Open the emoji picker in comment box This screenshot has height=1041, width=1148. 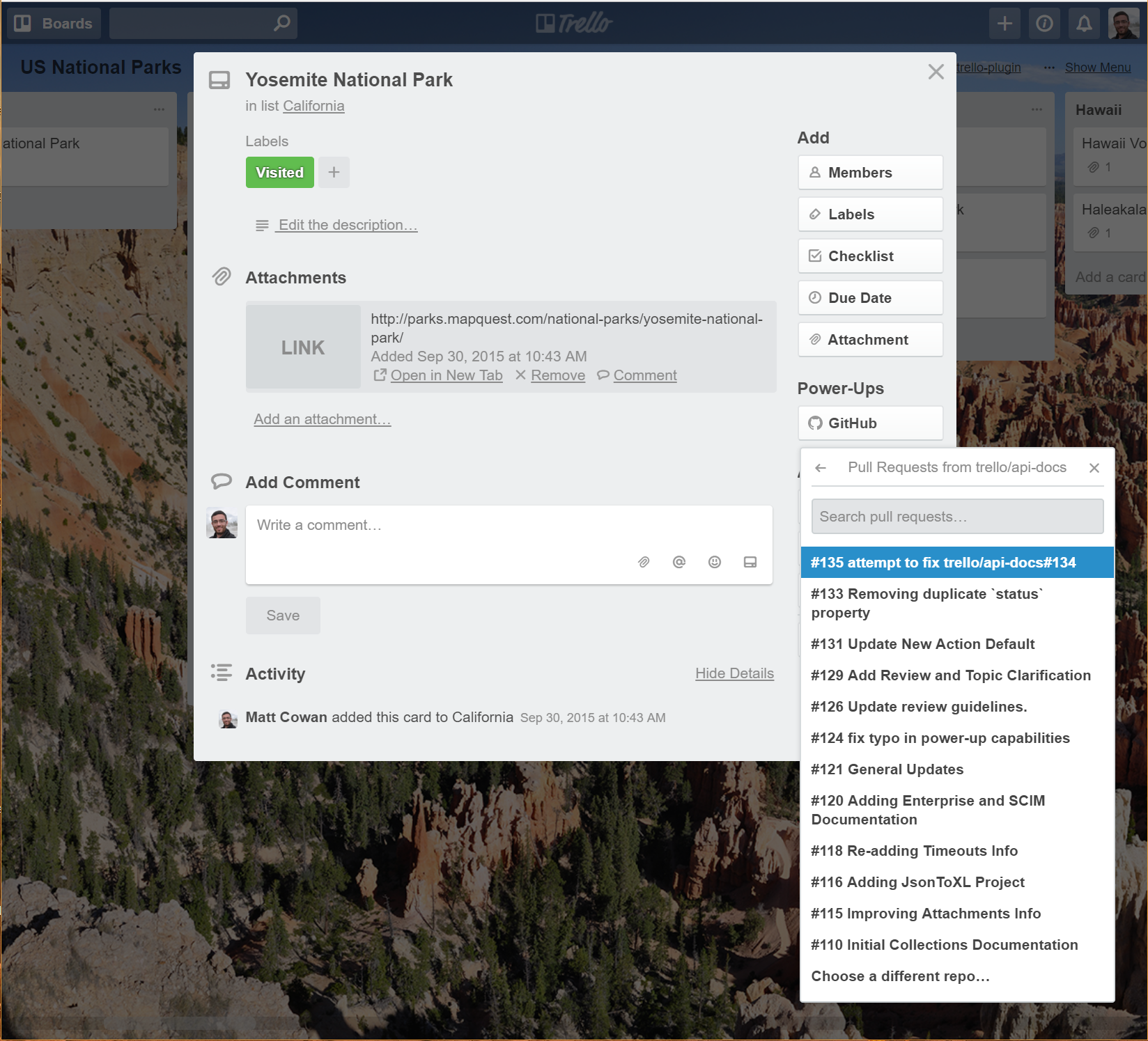click(715, 562)
